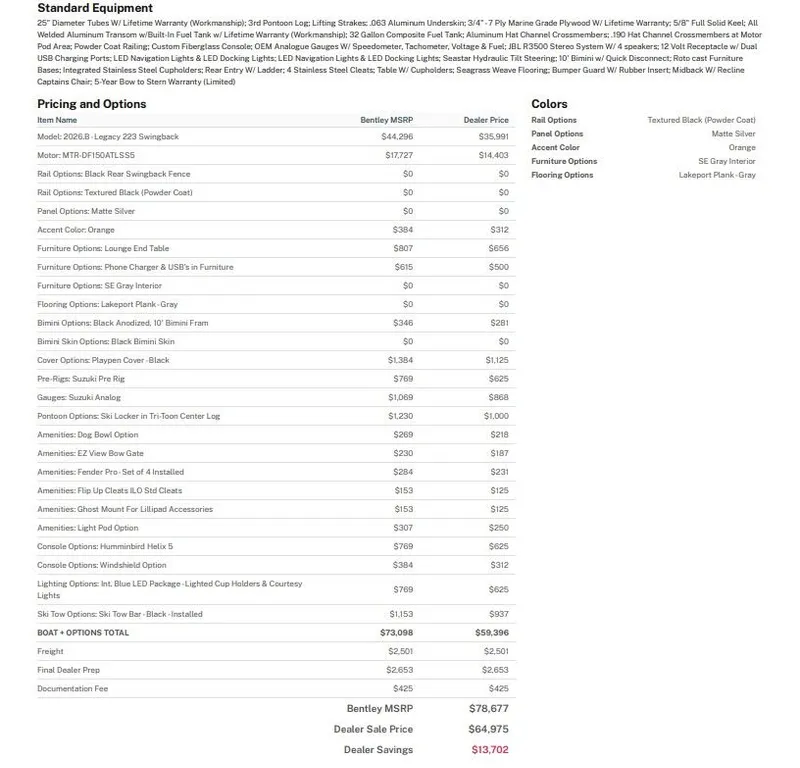The image size is (800, 768).
Task: Click the MTR-DF150ATLSS5 motor row
Action: click(86, 155)
